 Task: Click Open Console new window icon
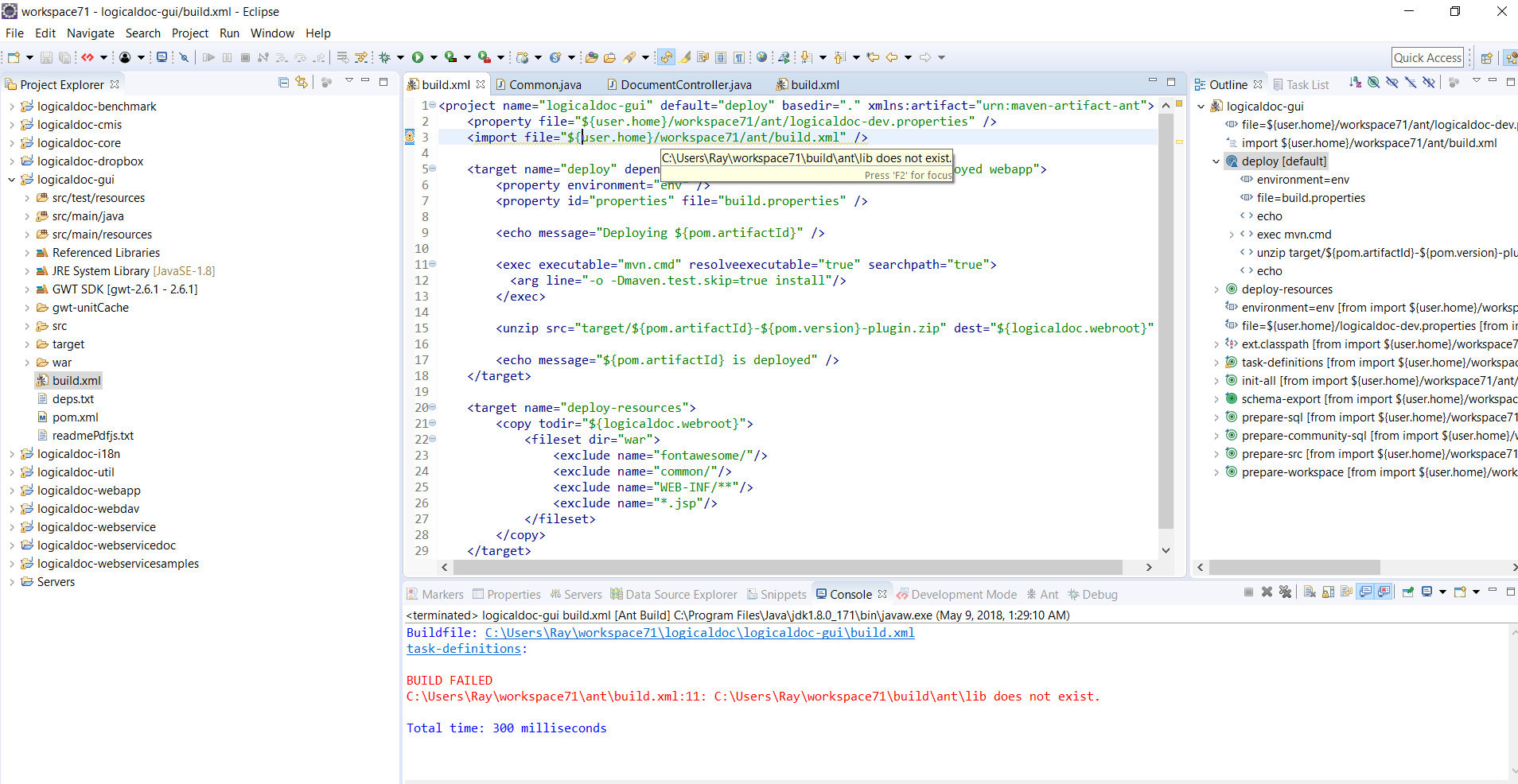click(1460, 592)
